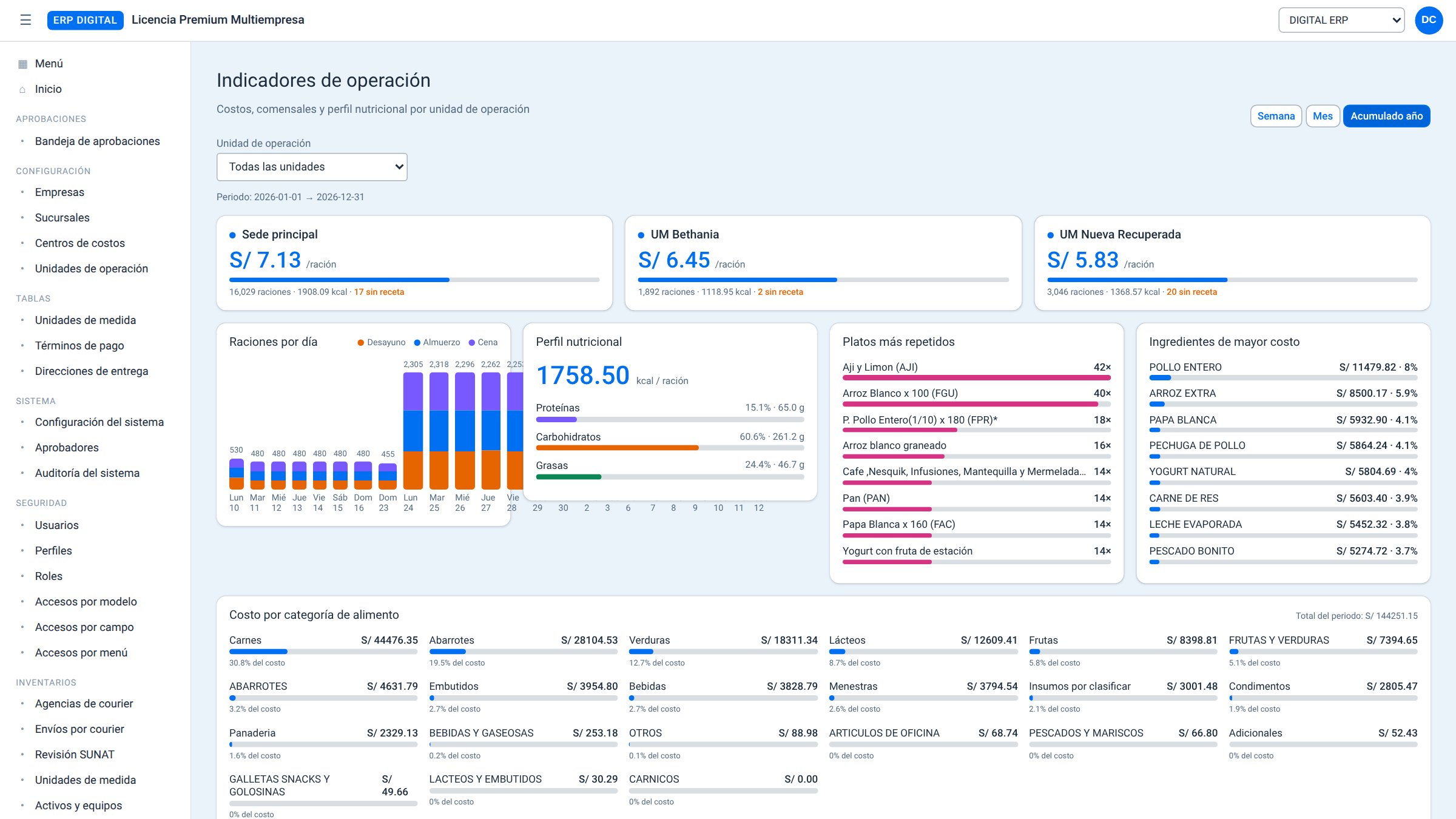Click 'Arroz Blanco x 100 (FGU)' row
The image size is (1456, 819).
tap(977, 397)
